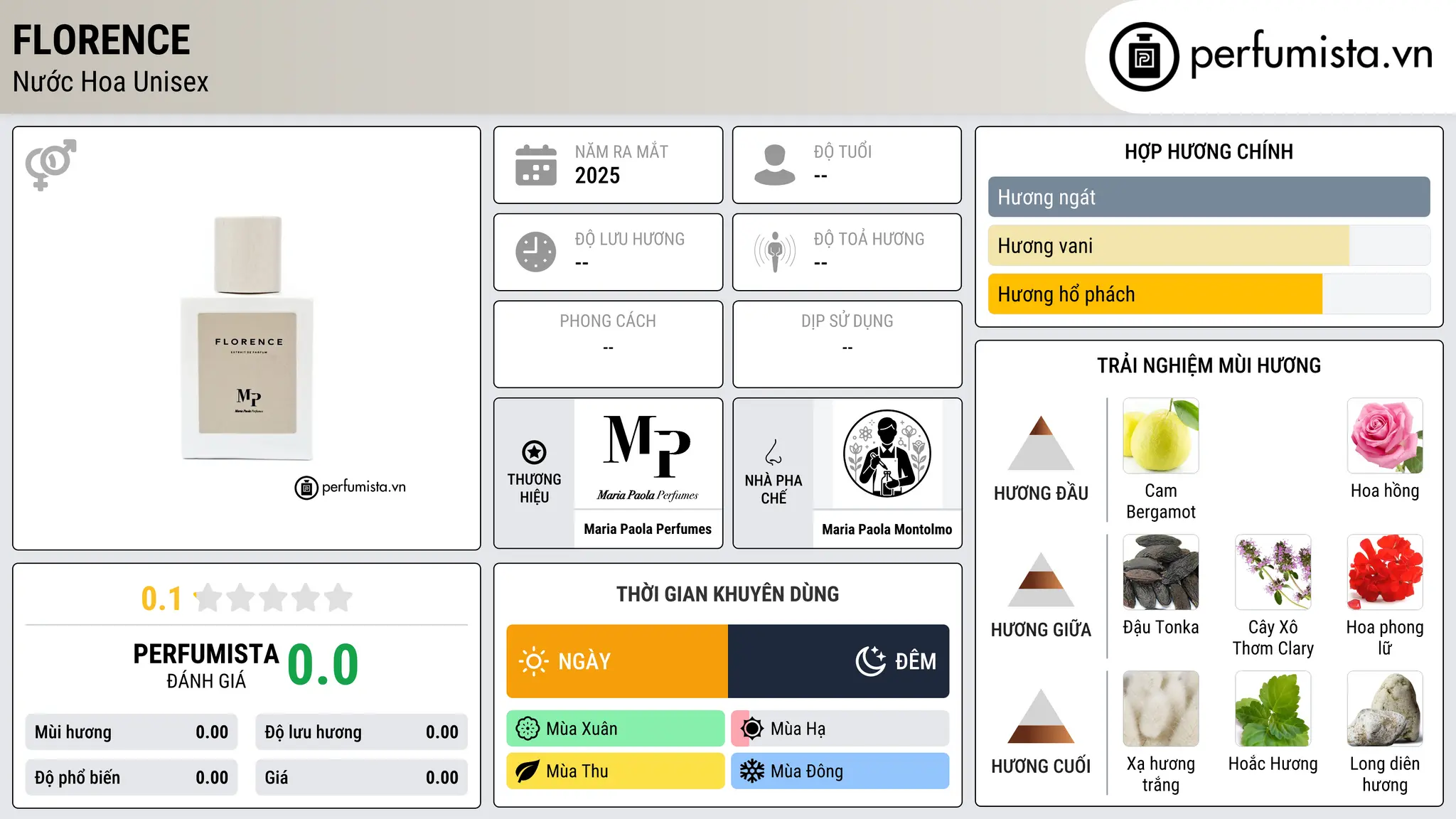Viewport: 1456px width, 819px height.
Task: Click the autumn leaf icon
Action: pyautogui.click(x=528, y=771)
